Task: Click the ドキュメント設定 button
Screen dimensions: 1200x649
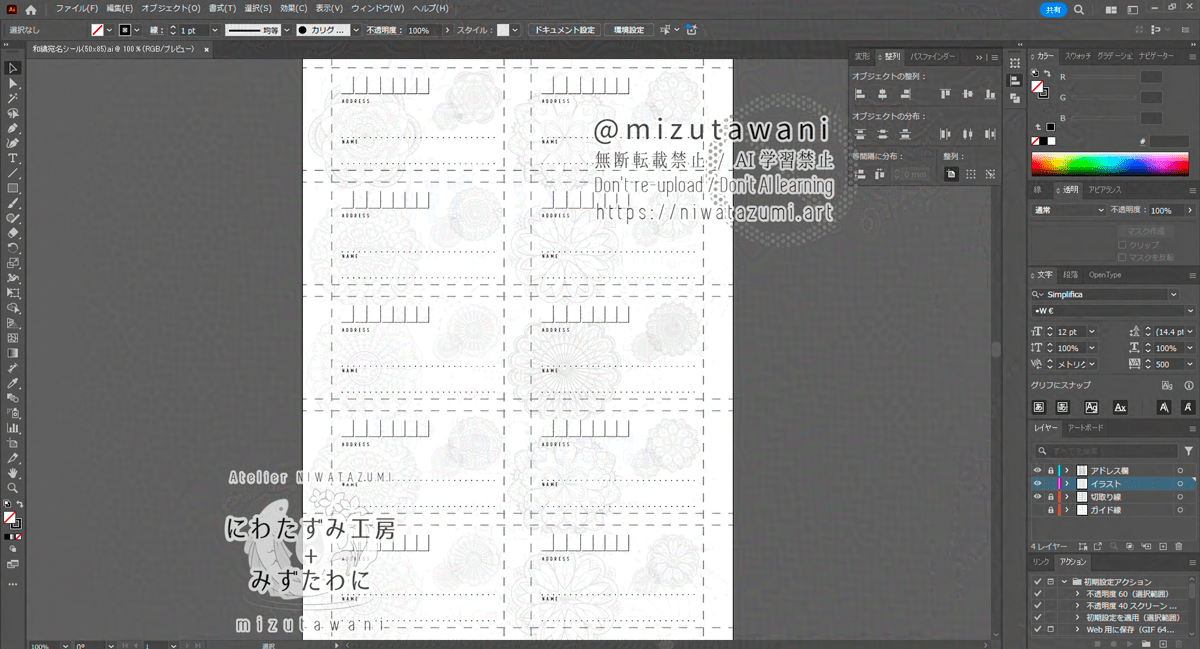Action: pyautogui.click(x=564, y=30)
